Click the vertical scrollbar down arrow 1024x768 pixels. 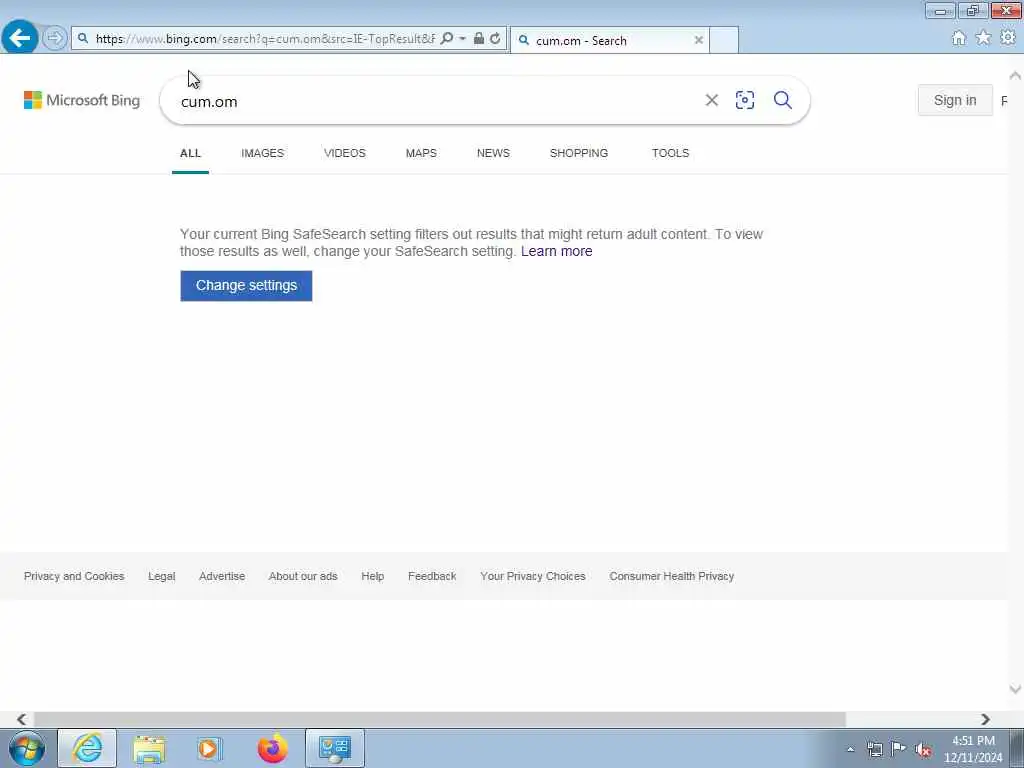pyautogui.click(x=1015, y=689)
